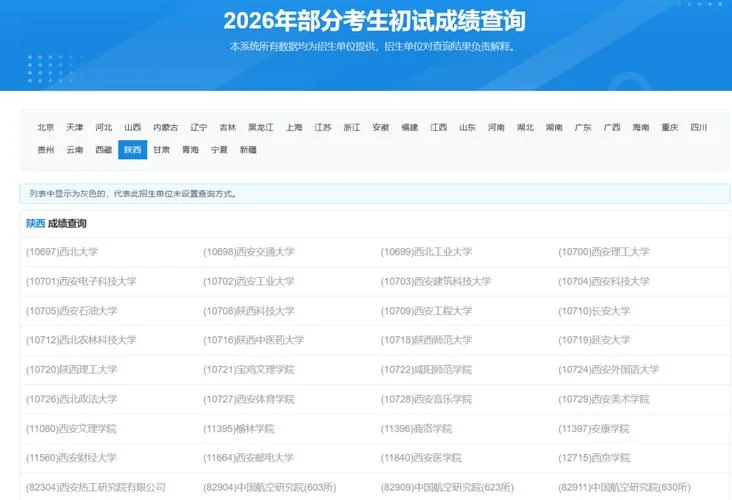Open (10722)咸阳师范学院 entry

coord(426,369)
